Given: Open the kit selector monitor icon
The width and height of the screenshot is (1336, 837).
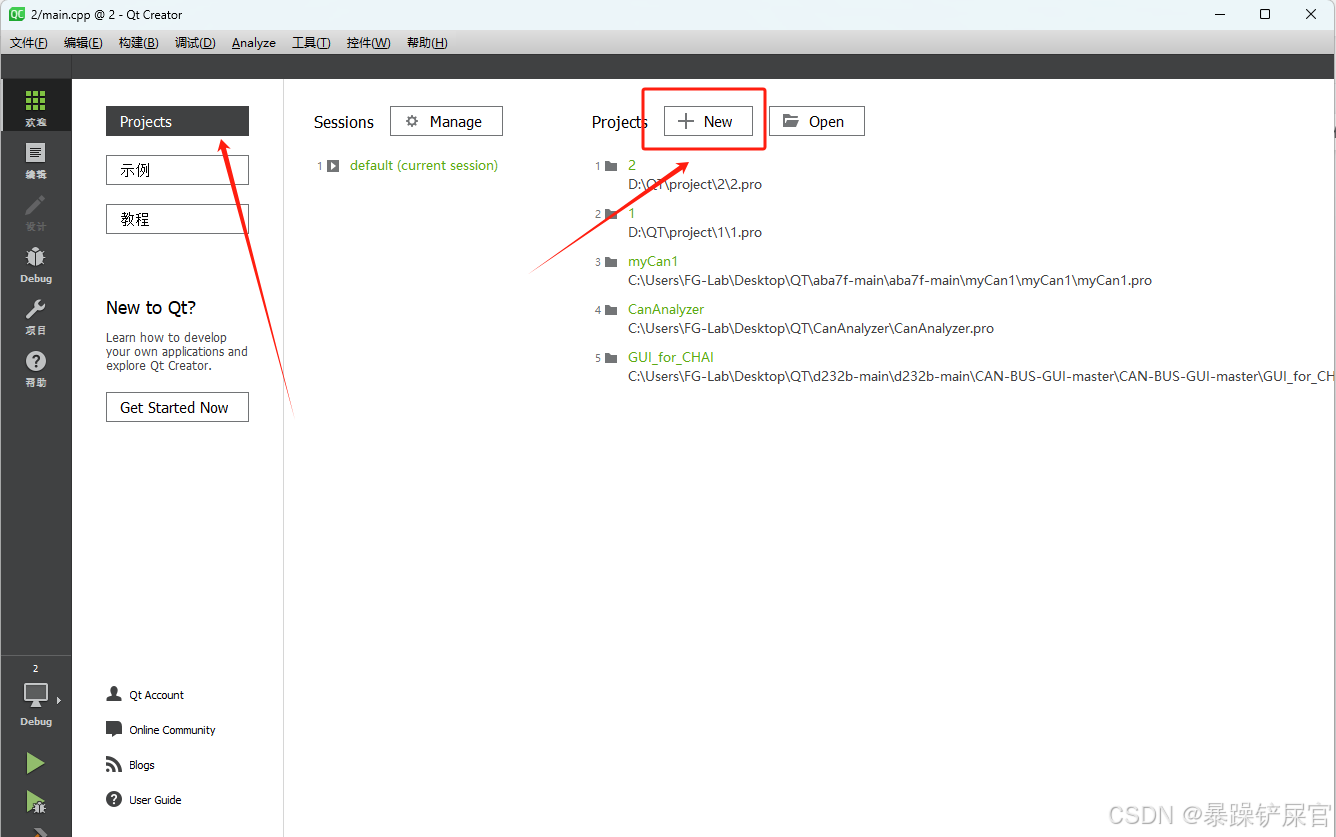Looking at the screenshot, I should 36,693.
